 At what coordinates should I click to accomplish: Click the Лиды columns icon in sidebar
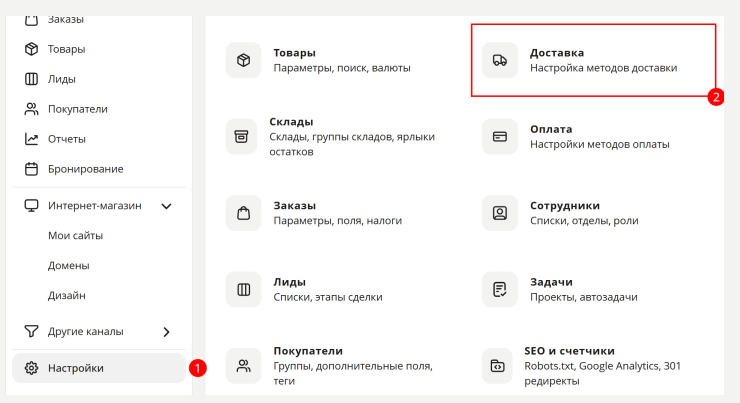(31, 79)
